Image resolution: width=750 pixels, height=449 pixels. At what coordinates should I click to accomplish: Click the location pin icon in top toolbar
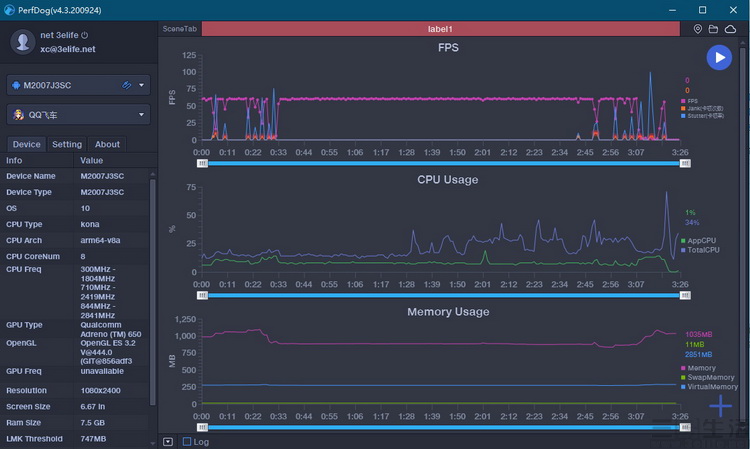pyautogui.click(x=698, y=29)
